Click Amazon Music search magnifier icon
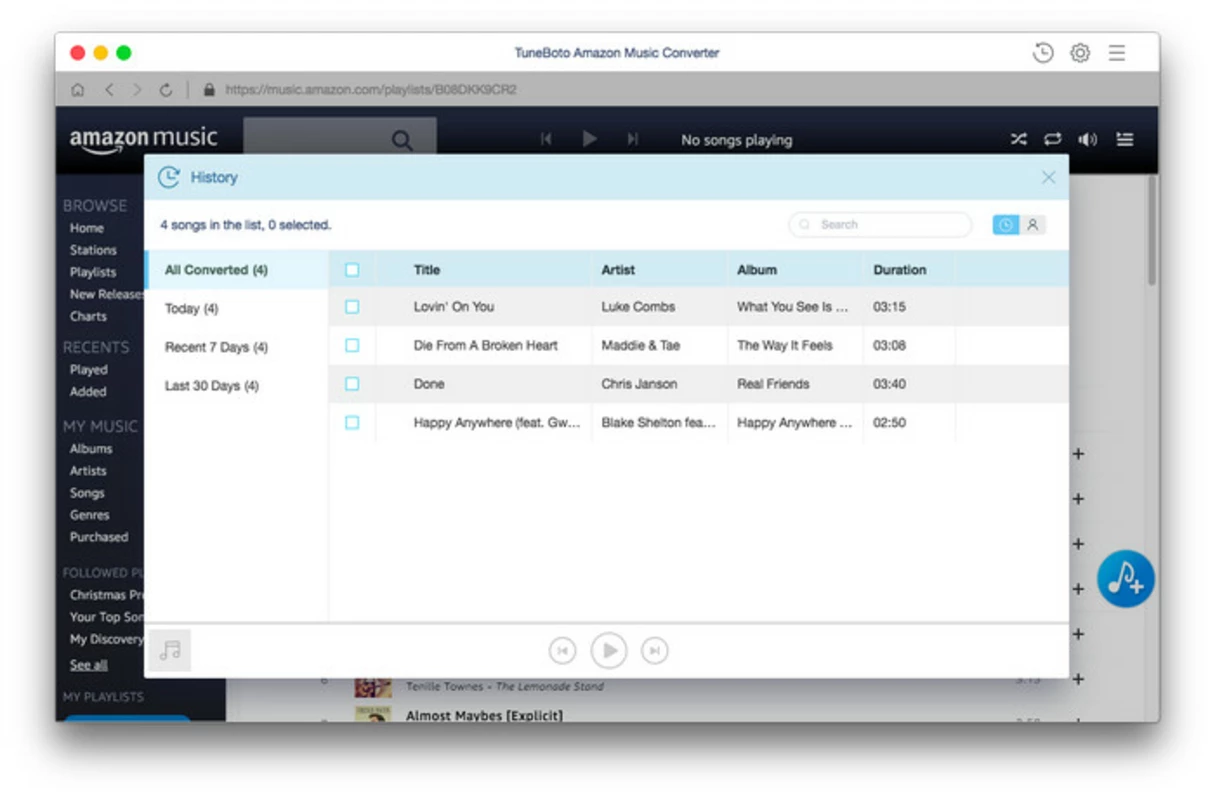 click(x=402, y=140)
